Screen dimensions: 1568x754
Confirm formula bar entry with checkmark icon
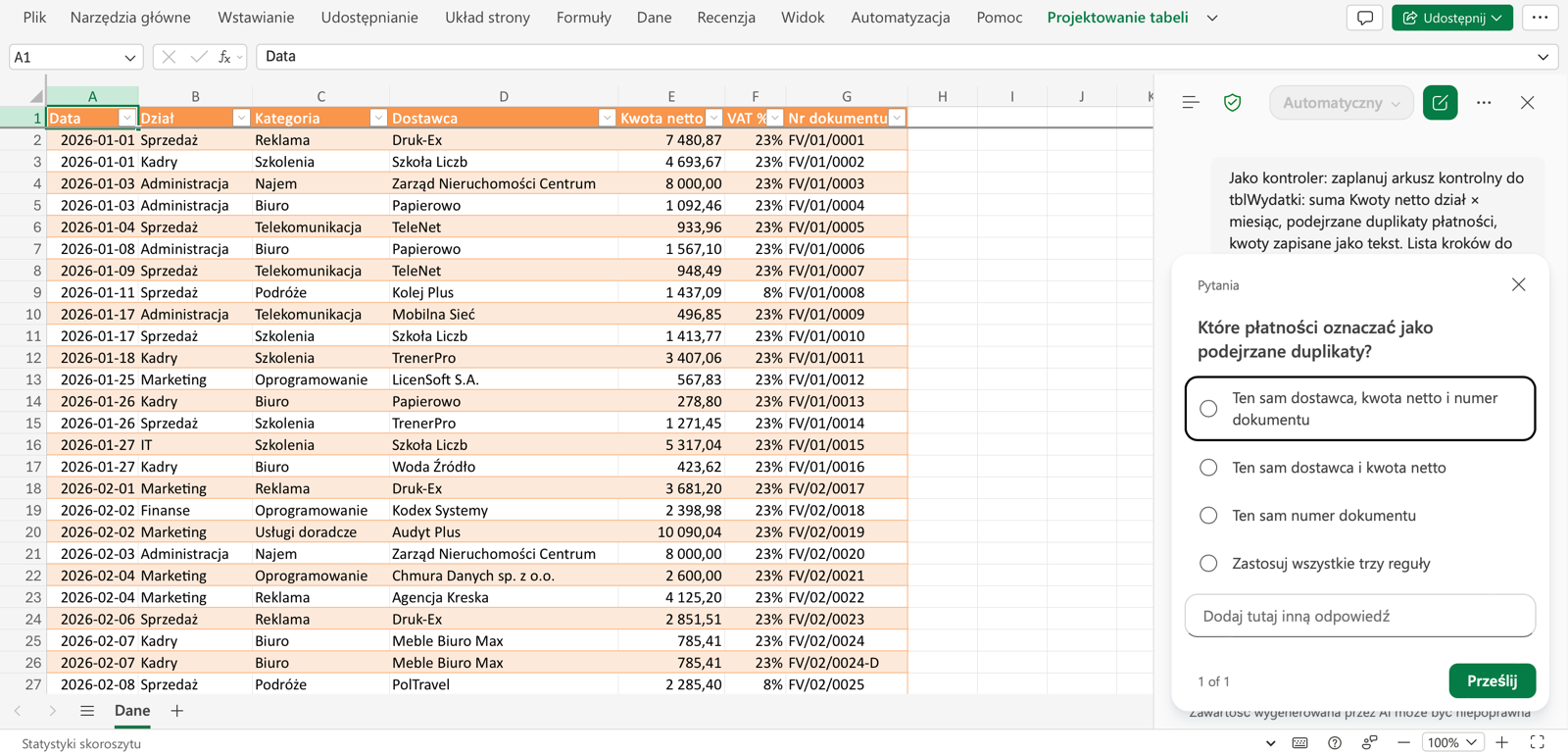pos(198,57)
